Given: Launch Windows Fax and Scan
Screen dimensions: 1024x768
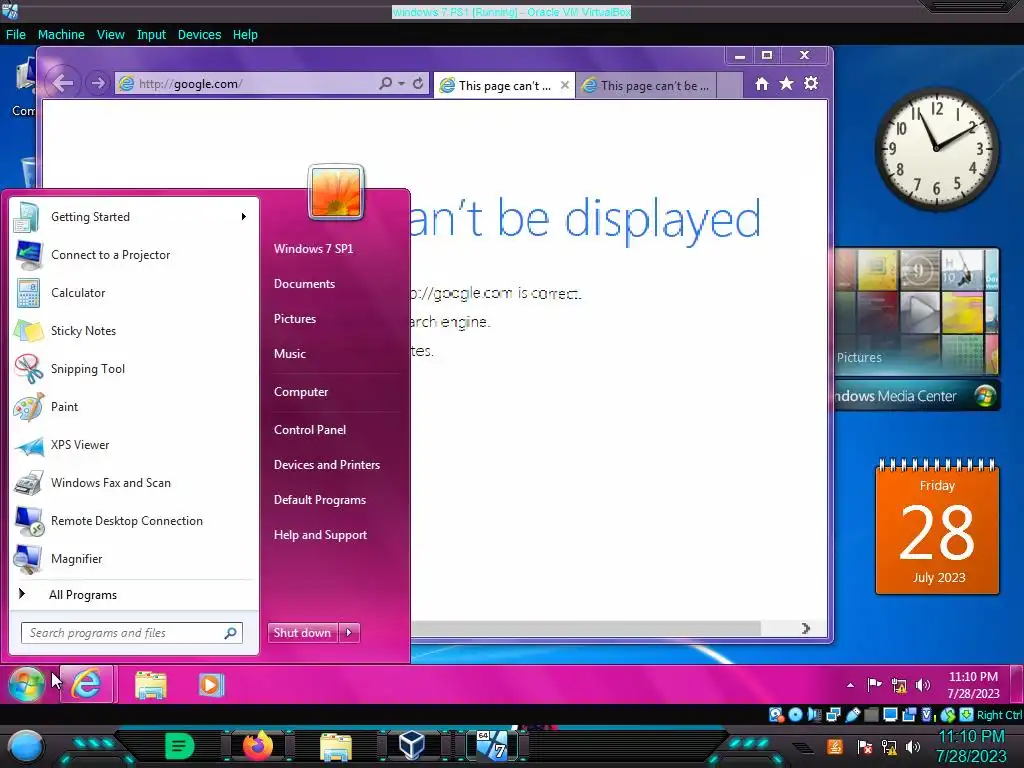Looking at the screenshot, I should pyautogui.click(x=134, y=483).
